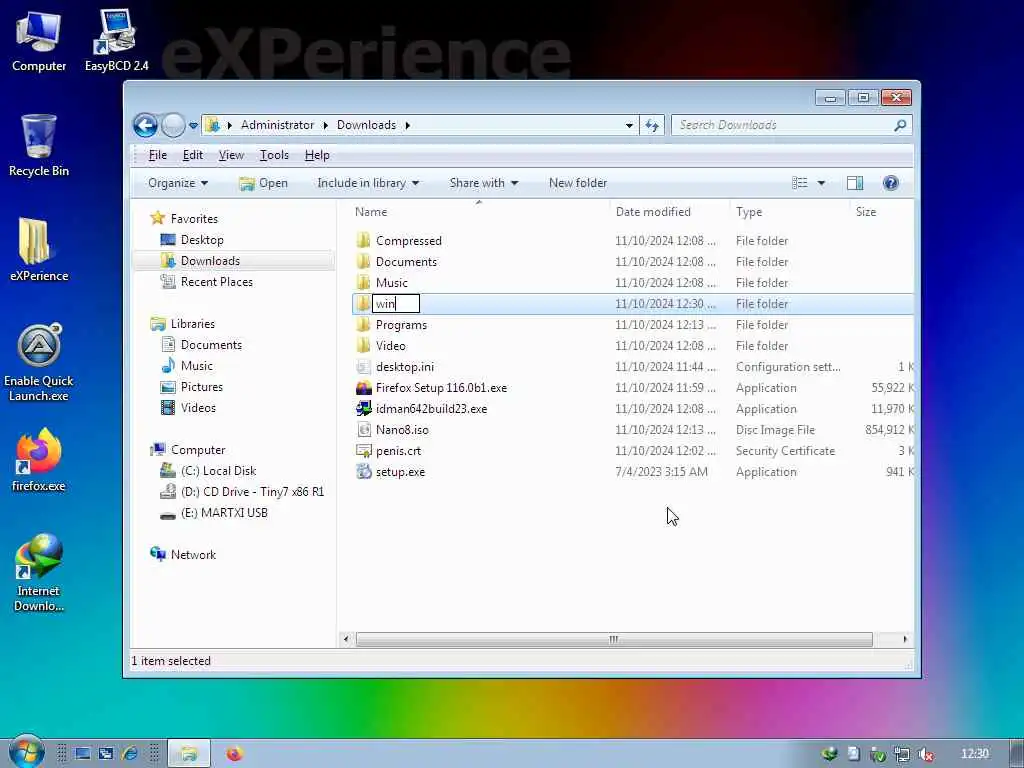Open the Help menu
1024x768 pixels.
tap(317, 155)
